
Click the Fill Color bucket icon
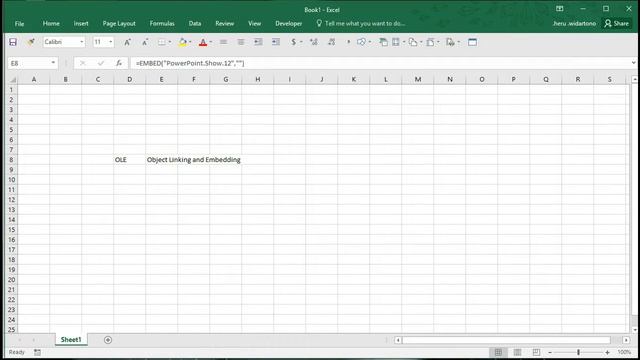point(182,42)
